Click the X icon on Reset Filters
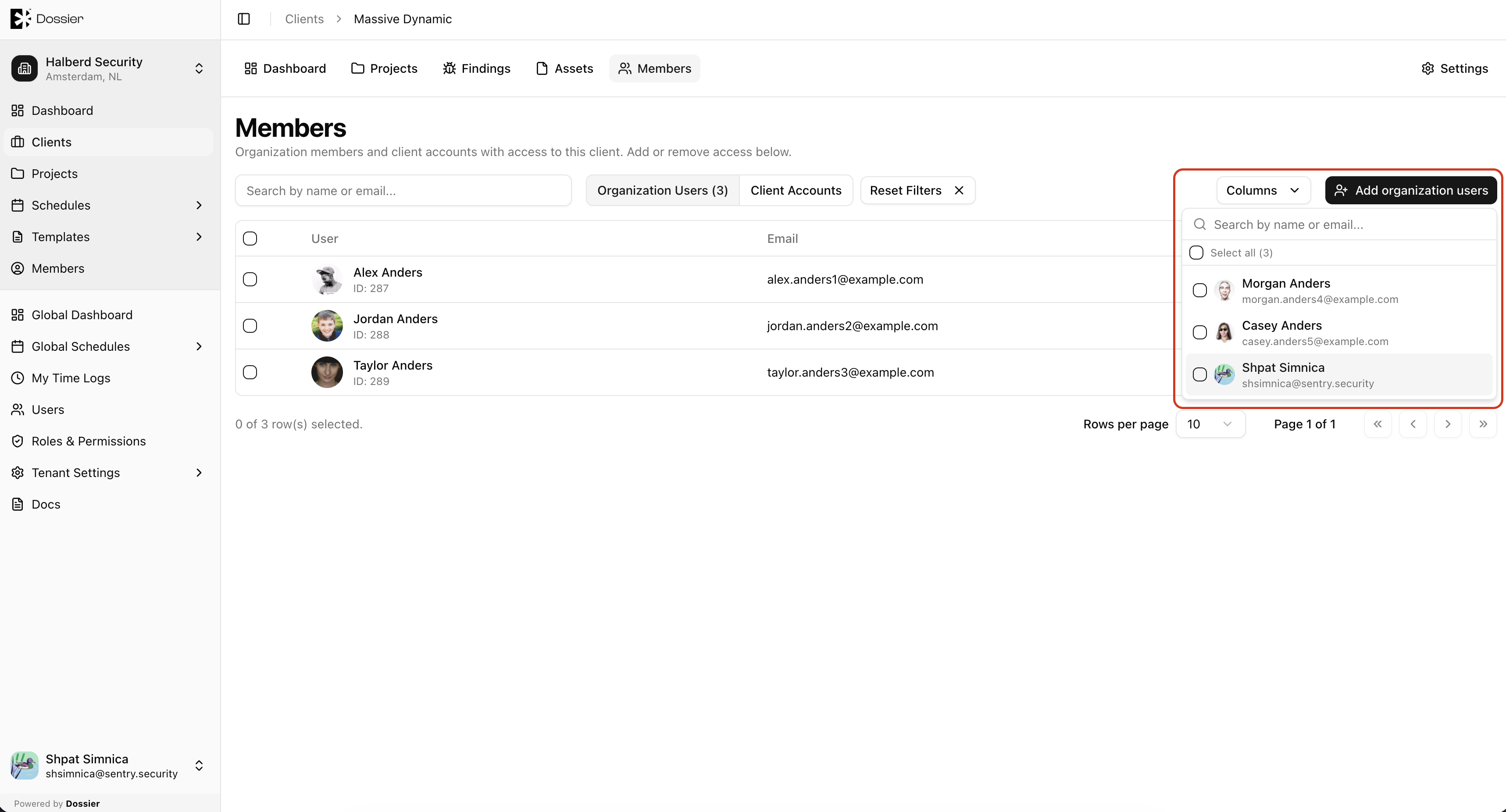 tap(959, 190)
